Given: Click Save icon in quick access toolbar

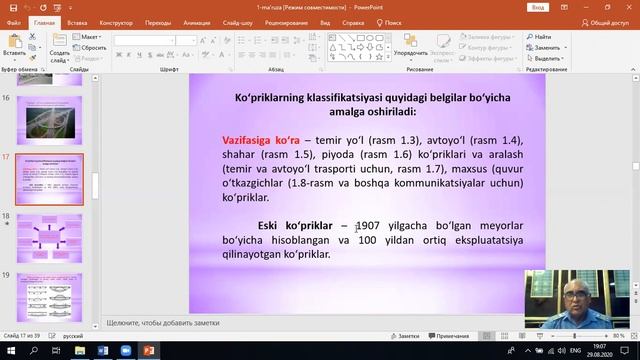Looking at the screenshot, I should point(13,8).
